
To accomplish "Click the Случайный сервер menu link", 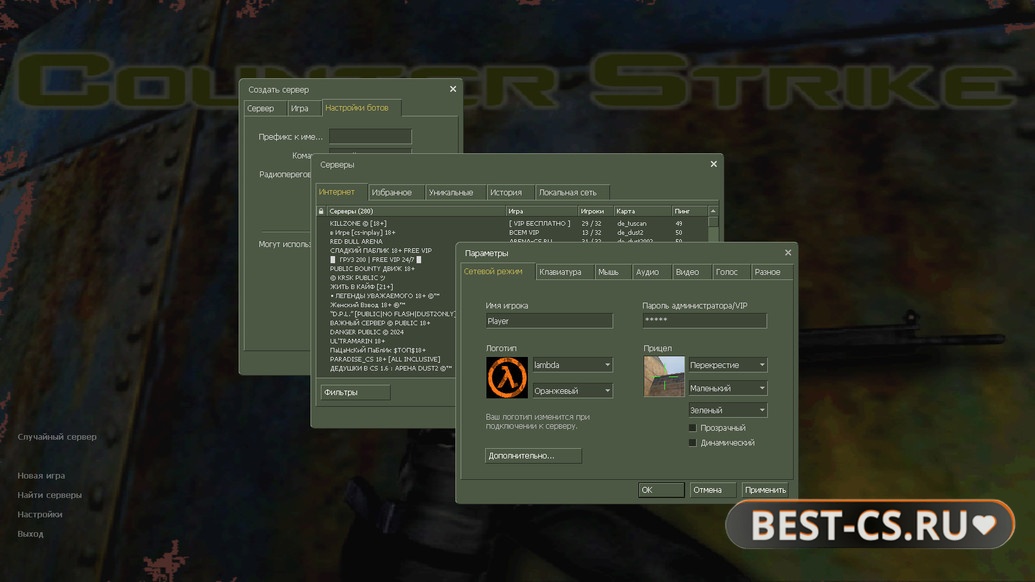I will [x=57, y=437].
